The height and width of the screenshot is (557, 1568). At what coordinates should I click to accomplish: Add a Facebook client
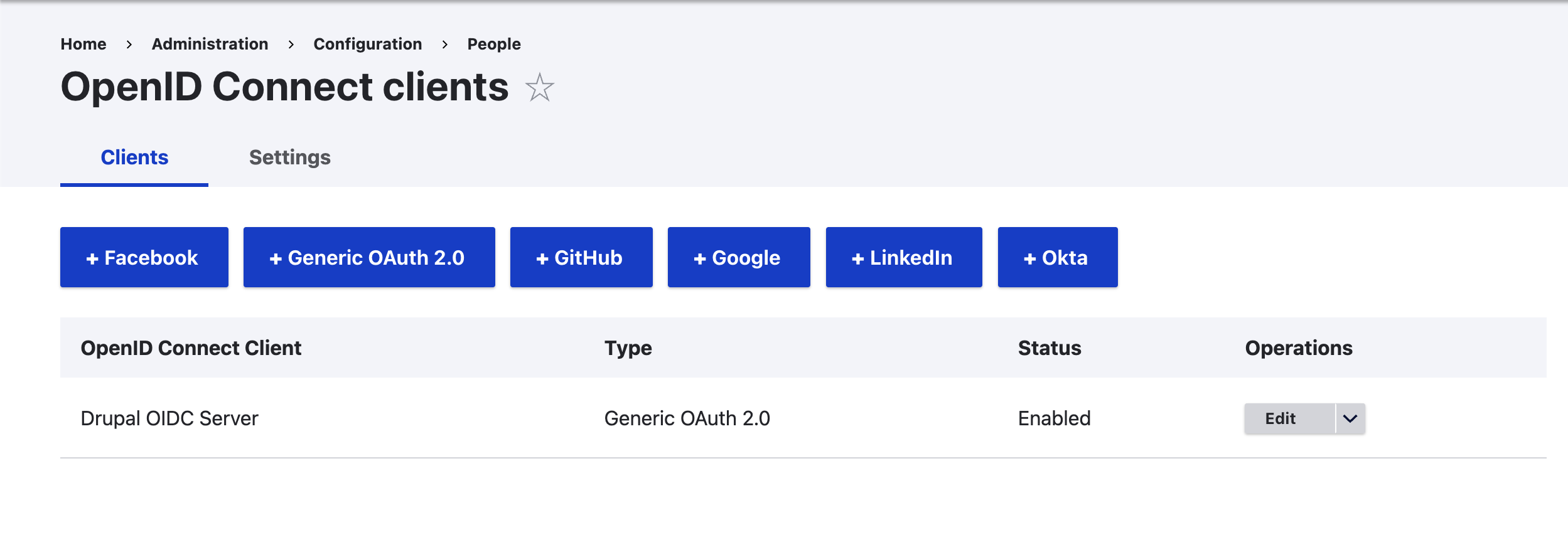click(x=144, y=258)
